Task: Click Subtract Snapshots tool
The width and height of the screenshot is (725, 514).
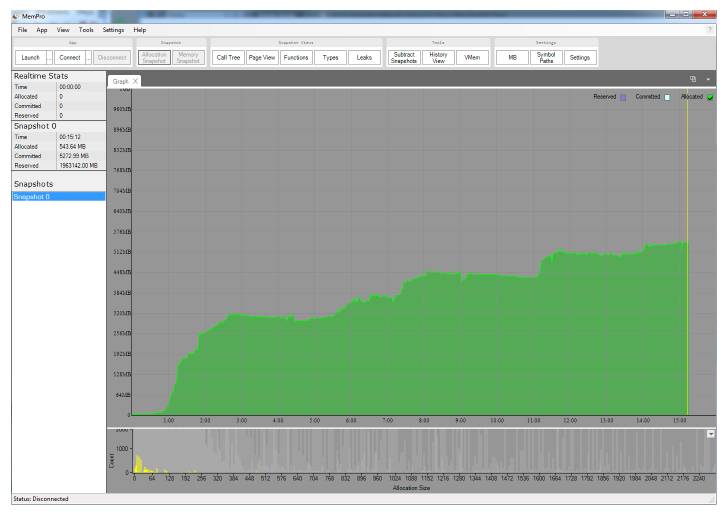Action: coord(404,58)
